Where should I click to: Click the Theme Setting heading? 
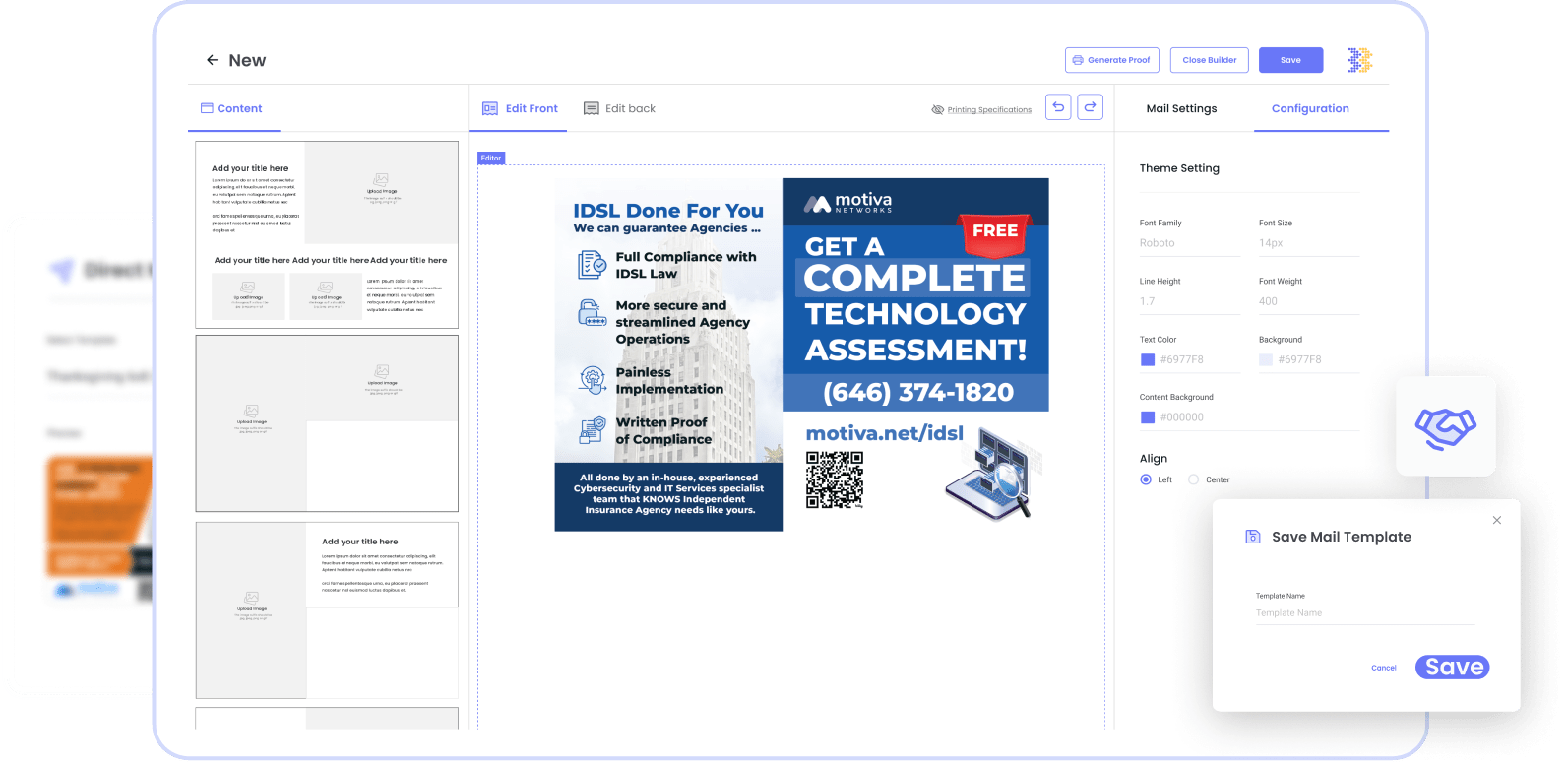pos(1179,168)
